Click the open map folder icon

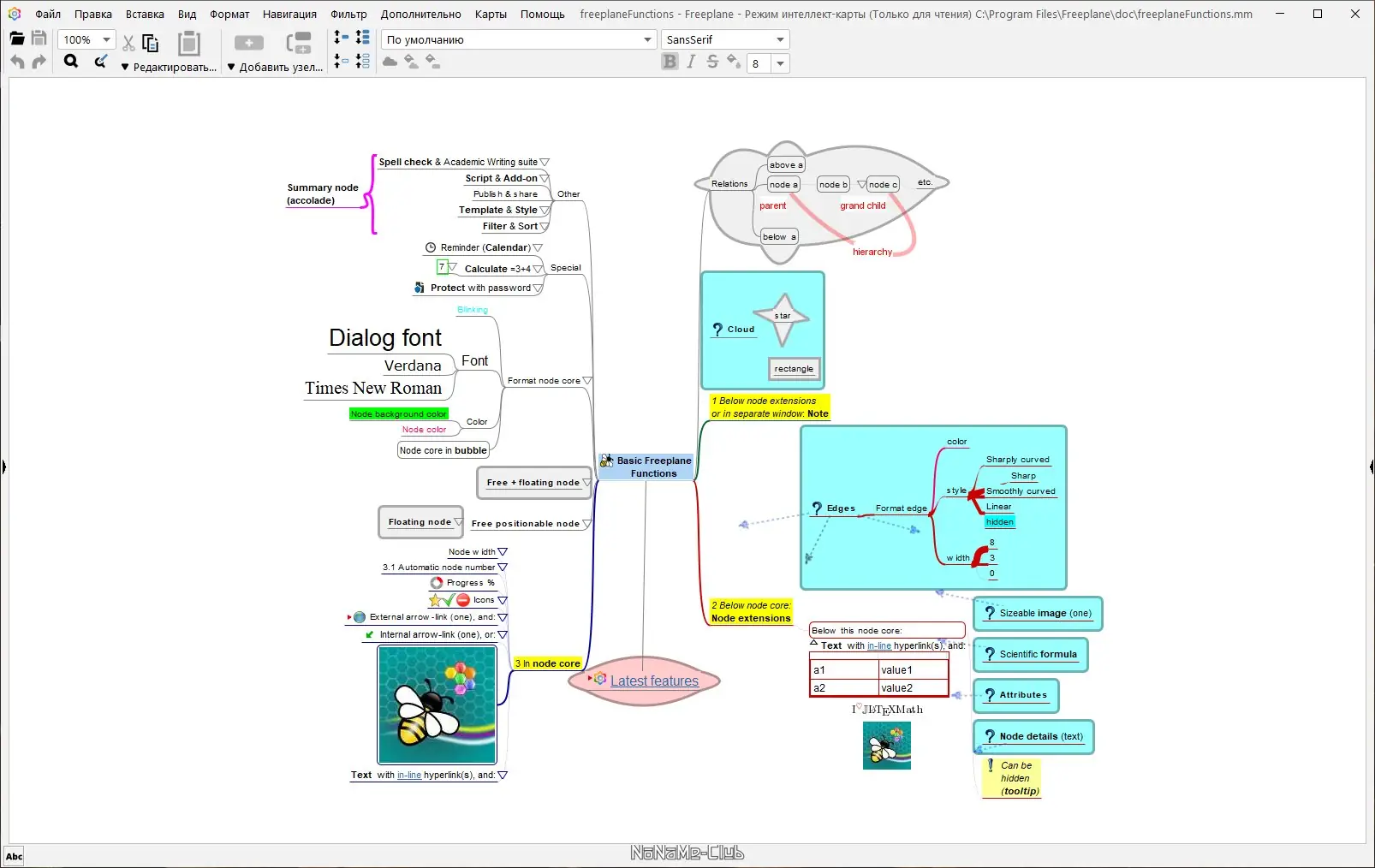(16, 39)
